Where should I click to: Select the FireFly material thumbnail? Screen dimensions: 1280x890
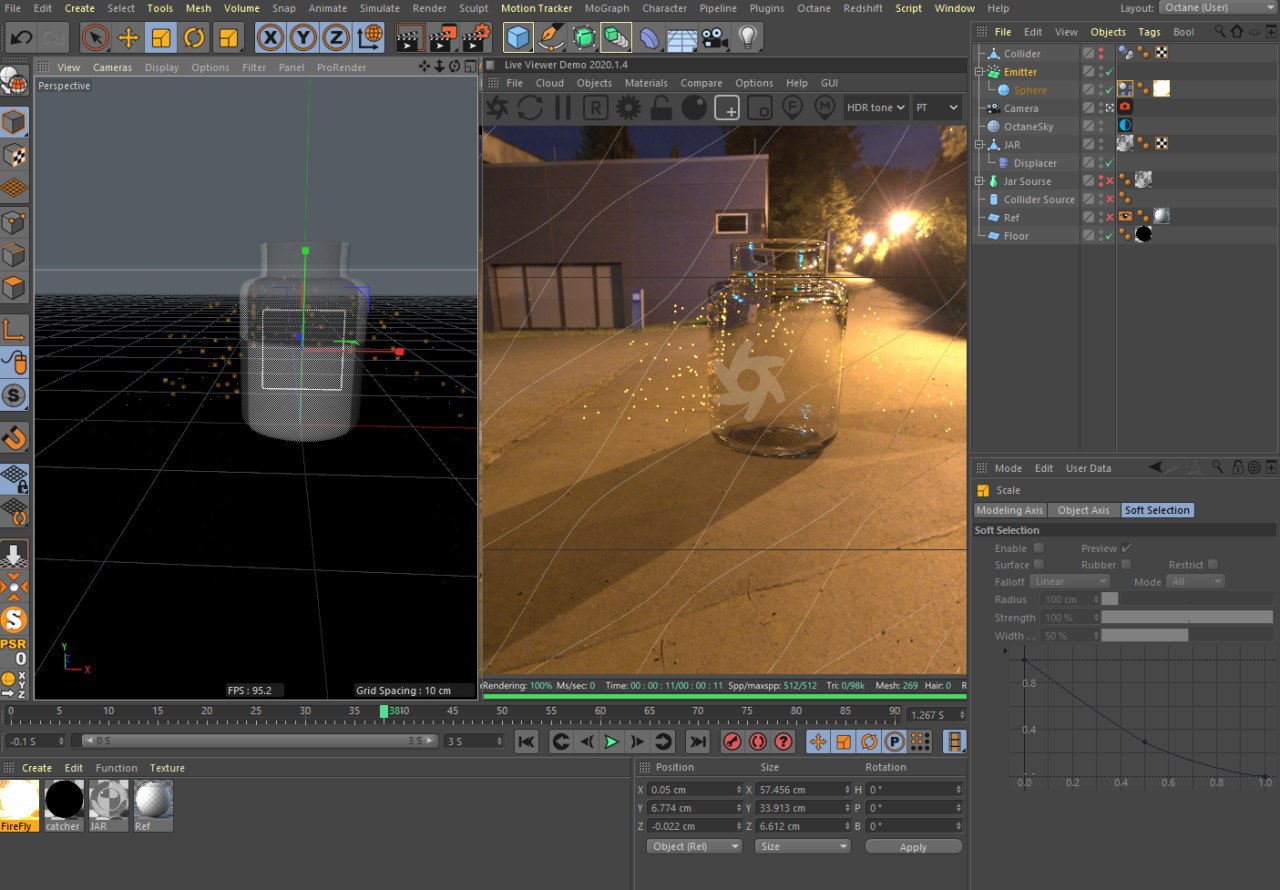coord(19,805)
